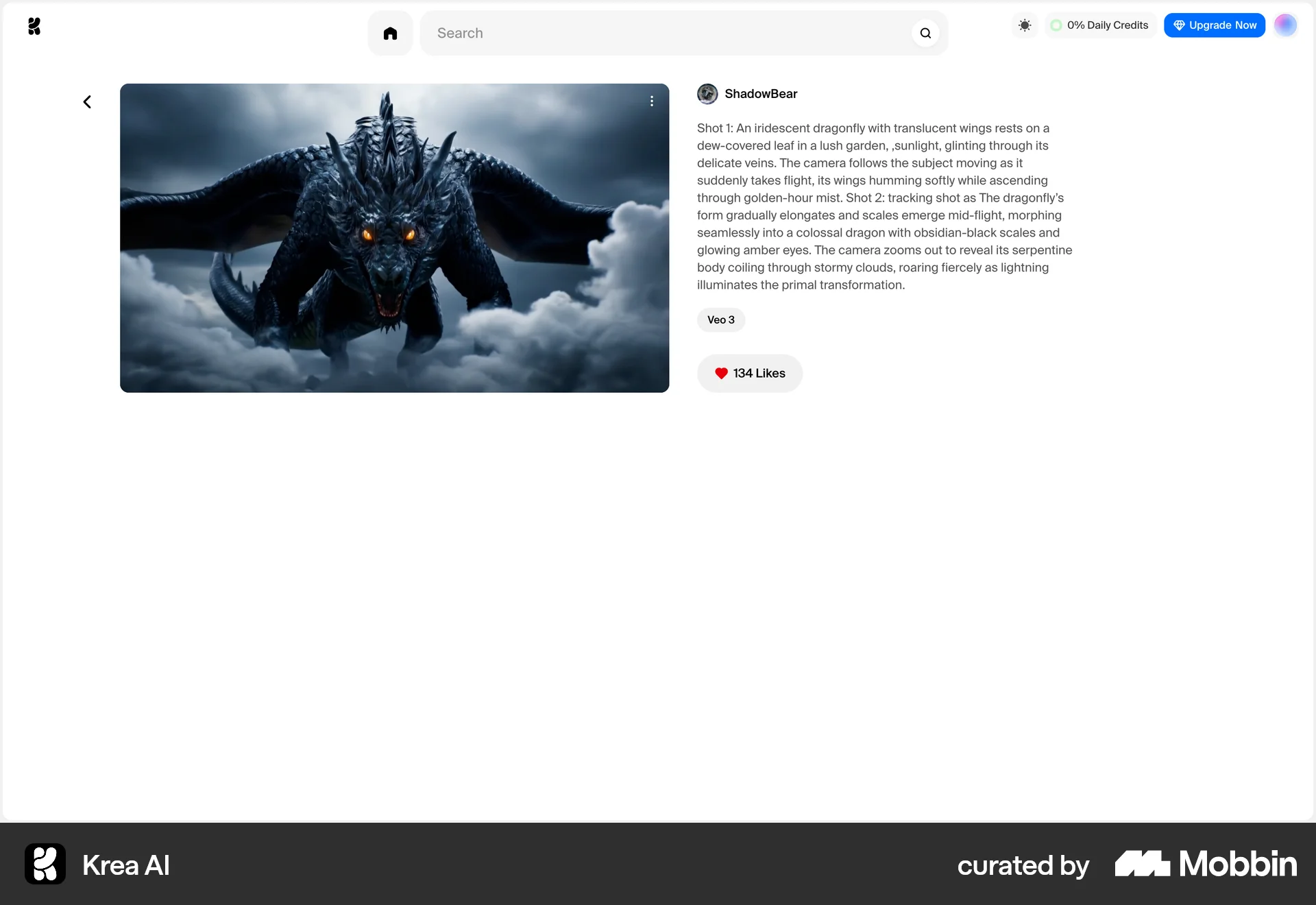Open the three-dot options menu on the video
The height and width of the screenshot is (905, 1316).
point(651,101)
